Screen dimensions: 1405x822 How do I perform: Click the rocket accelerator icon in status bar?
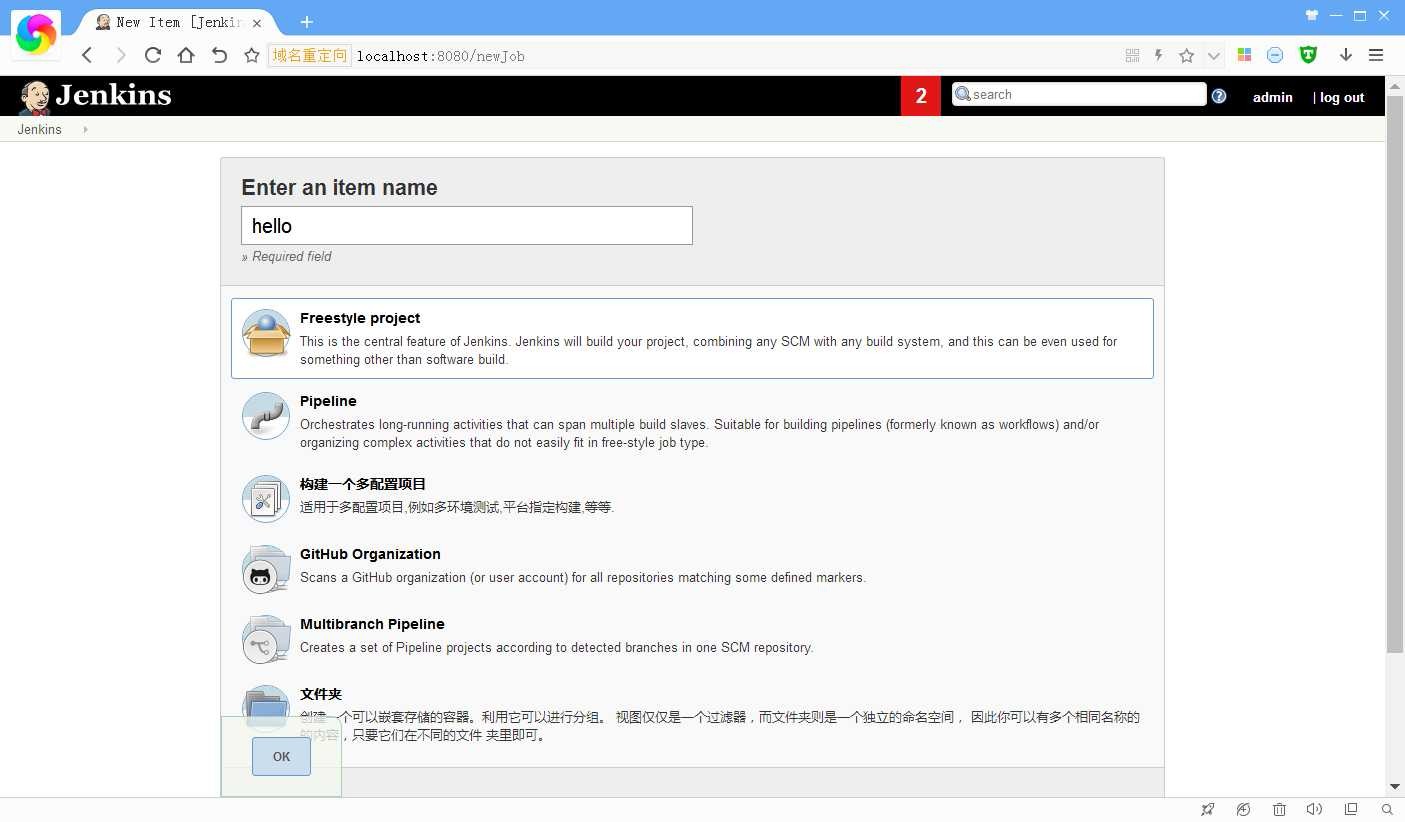[x=1208, y=809]
